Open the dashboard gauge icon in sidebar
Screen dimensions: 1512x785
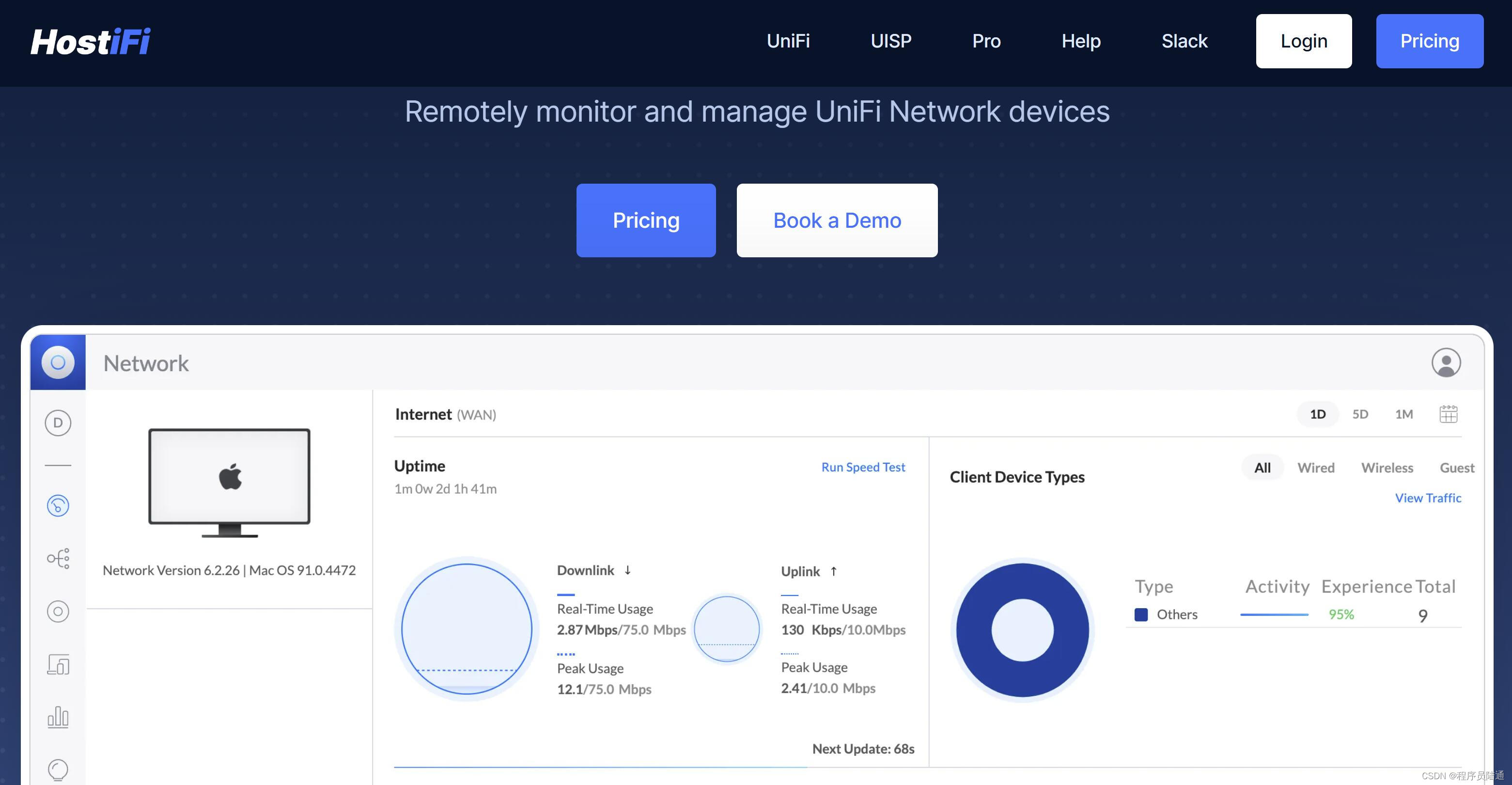click(58, 505)
